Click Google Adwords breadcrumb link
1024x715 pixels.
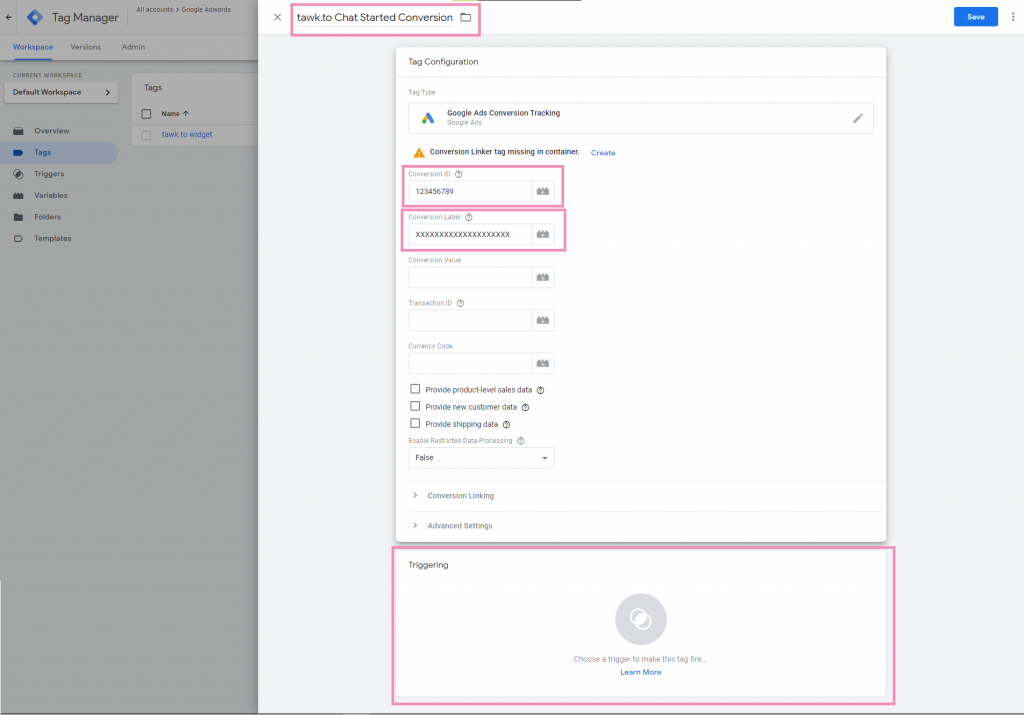pyautogui.click(x=206, y=10)
